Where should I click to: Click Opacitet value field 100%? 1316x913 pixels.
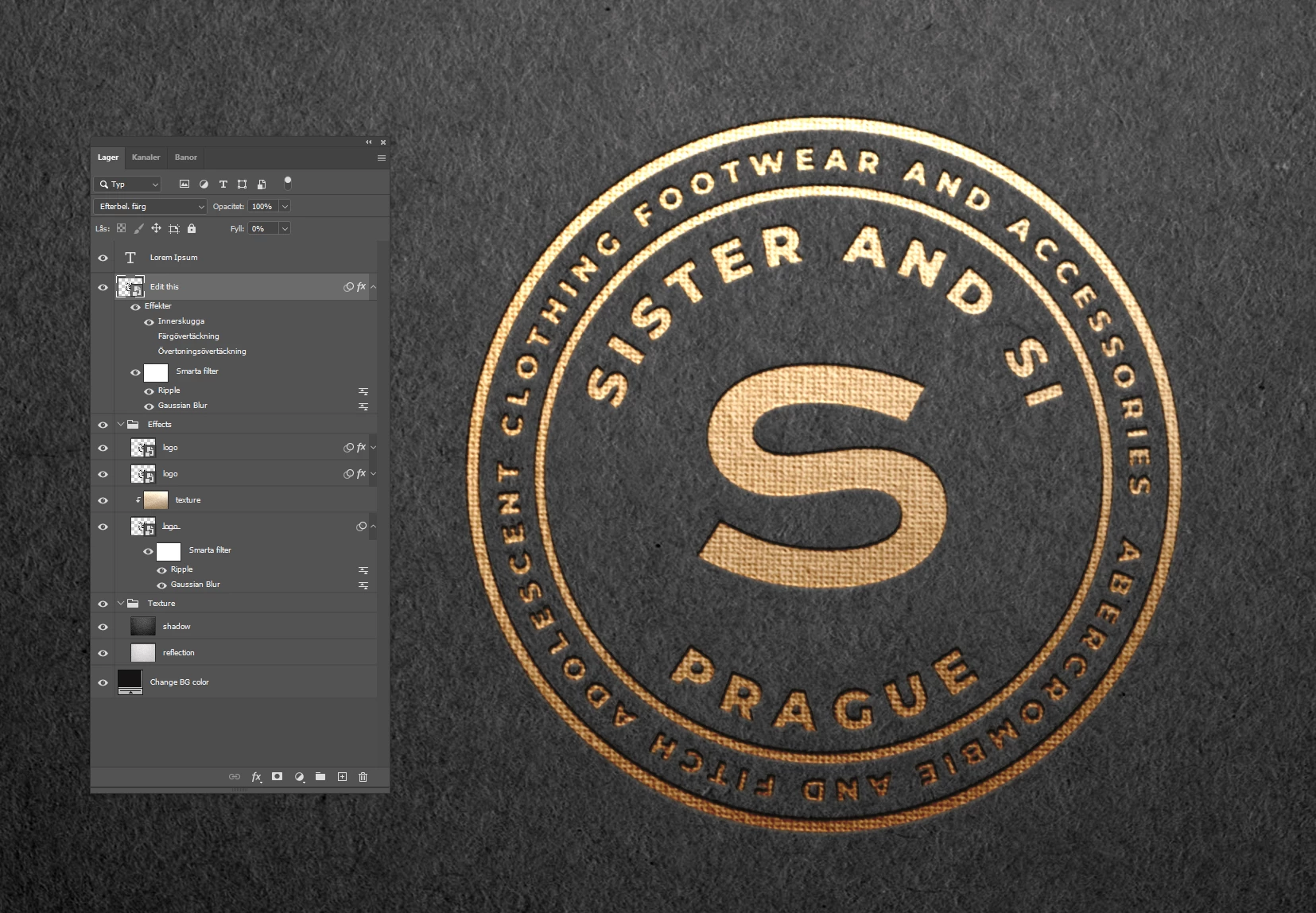pyautogui.click(x=262, y=206)
